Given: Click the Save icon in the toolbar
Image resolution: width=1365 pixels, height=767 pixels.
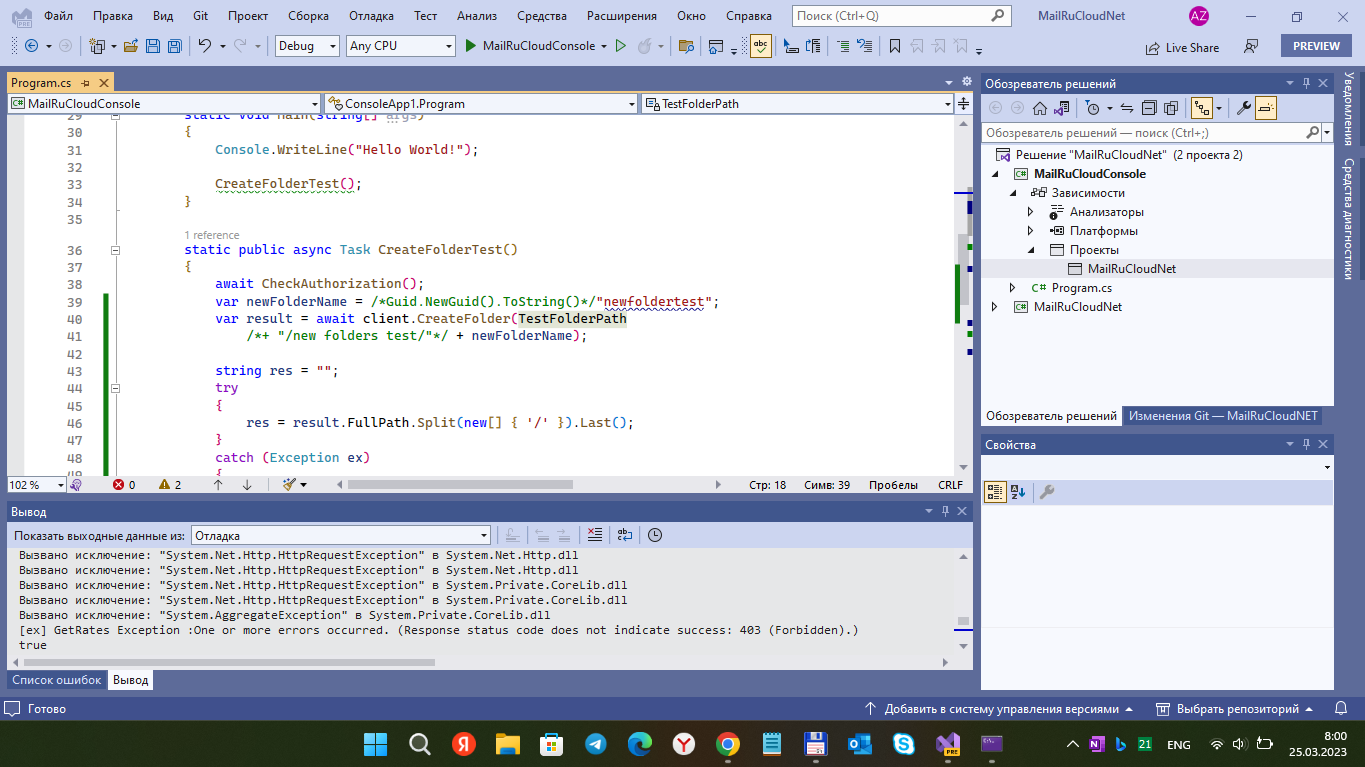Looking at the screenshot, I should pyautogui.click(x=153, y=46).
